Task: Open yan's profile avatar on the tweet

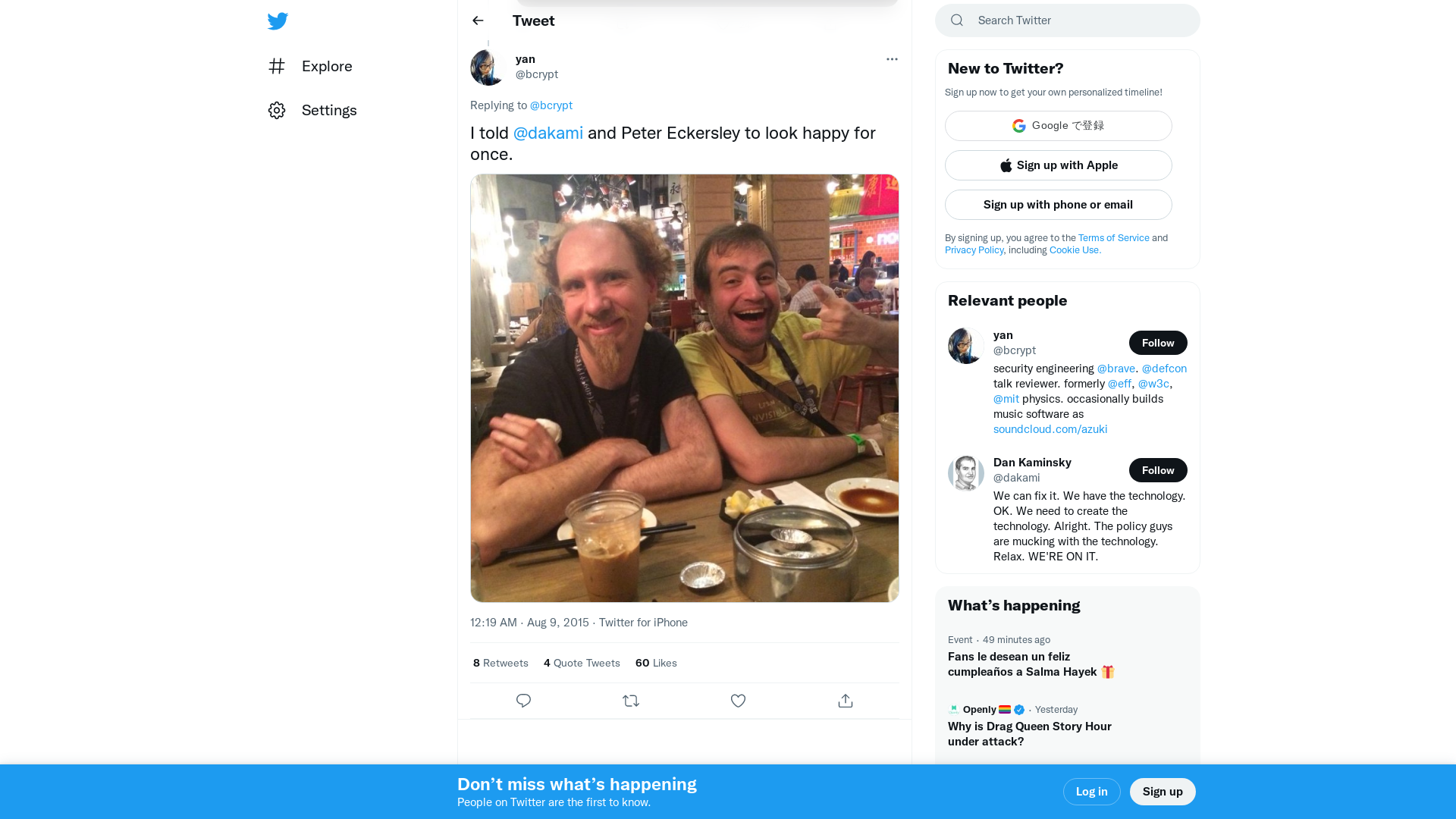Action: 488,67
